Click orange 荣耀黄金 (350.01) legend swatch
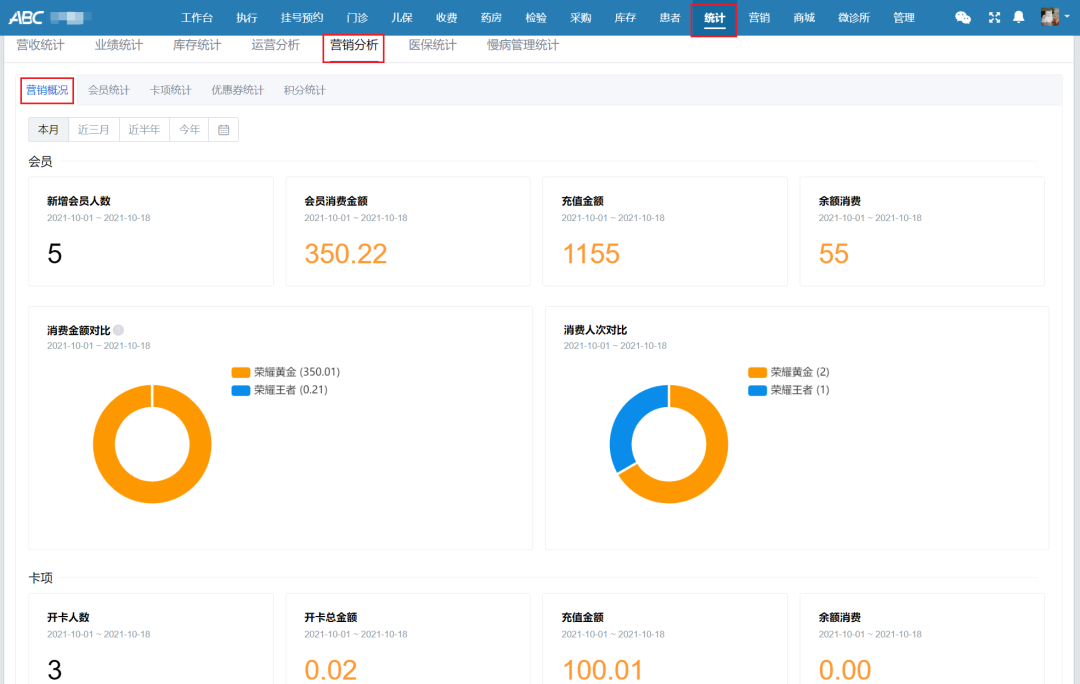 tap(240, 373)
